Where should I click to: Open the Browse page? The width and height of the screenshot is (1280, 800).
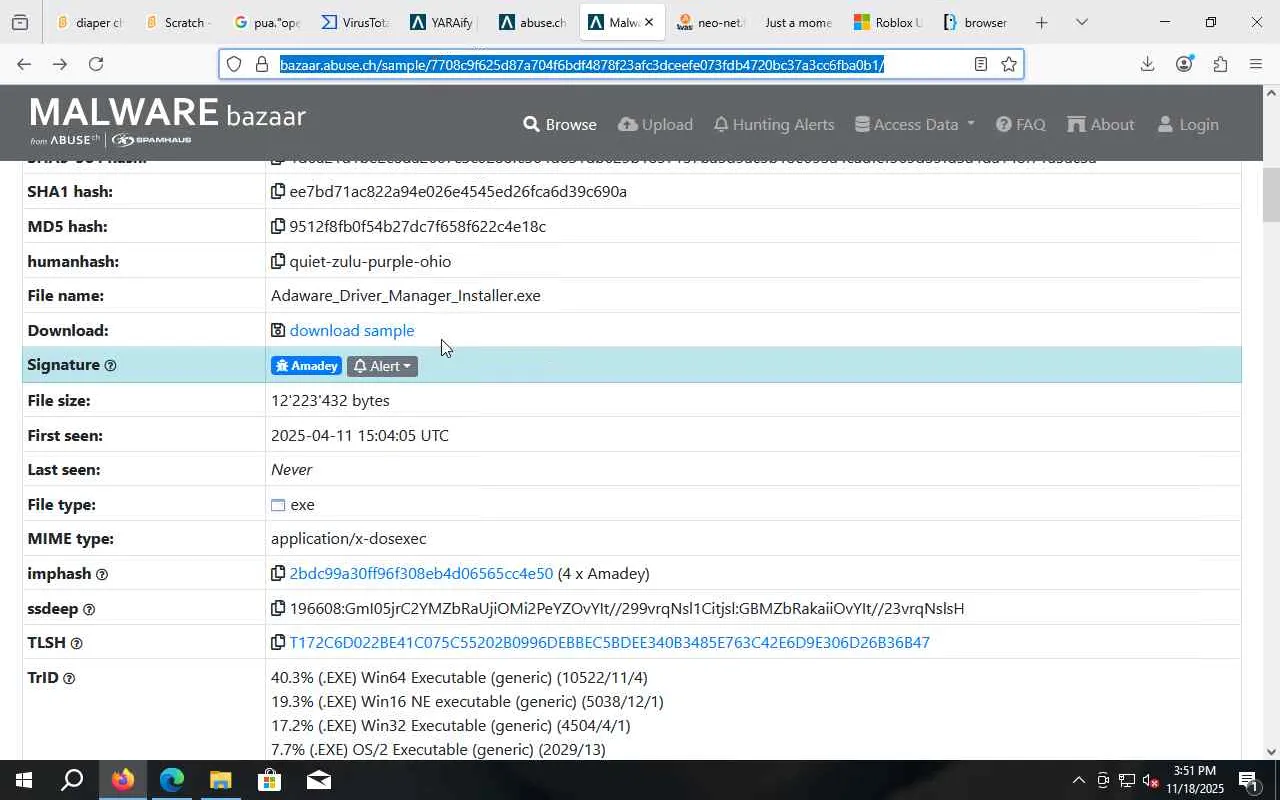[x=560, y=124]
